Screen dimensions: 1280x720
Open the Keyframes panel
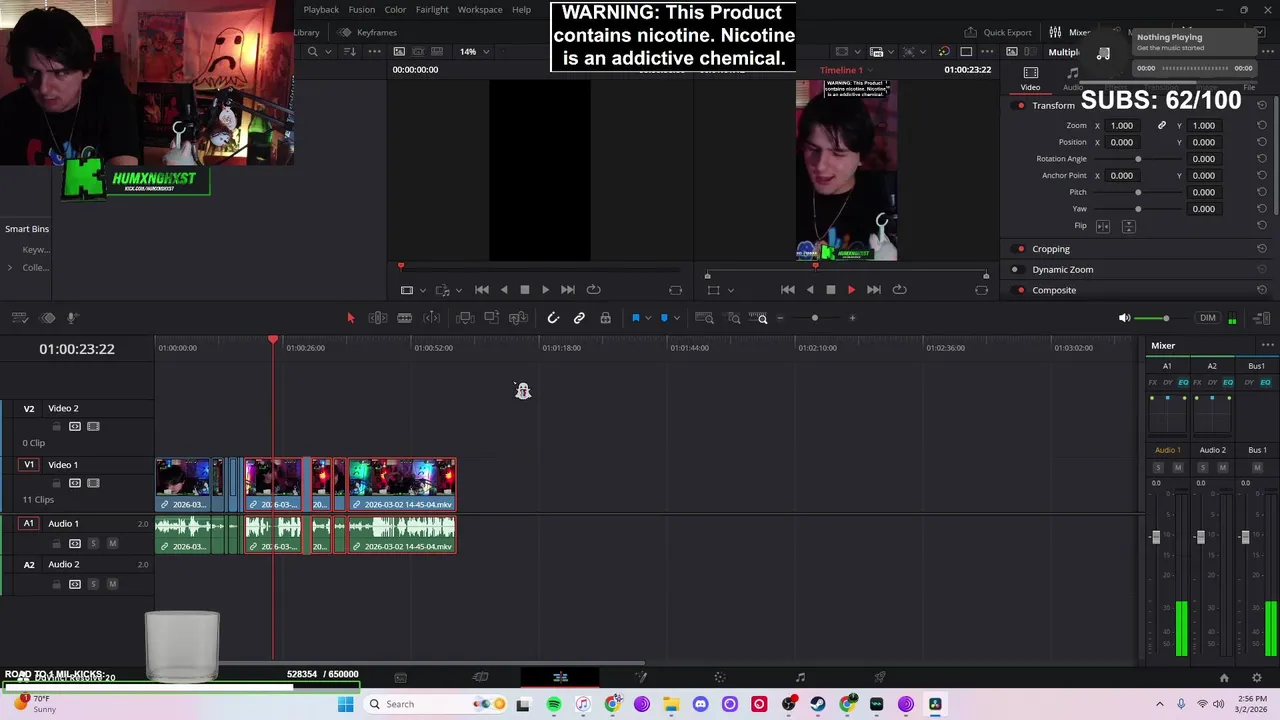point(368,32)
